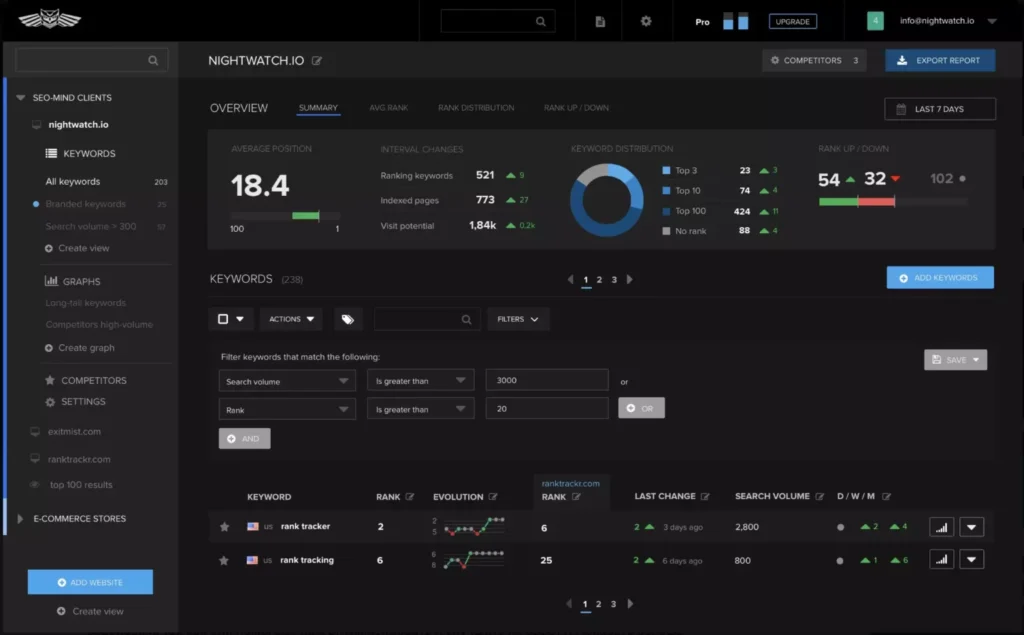Click the previous page arrow in bottom pagination
1024x635 pixels.
click(569, 604)
